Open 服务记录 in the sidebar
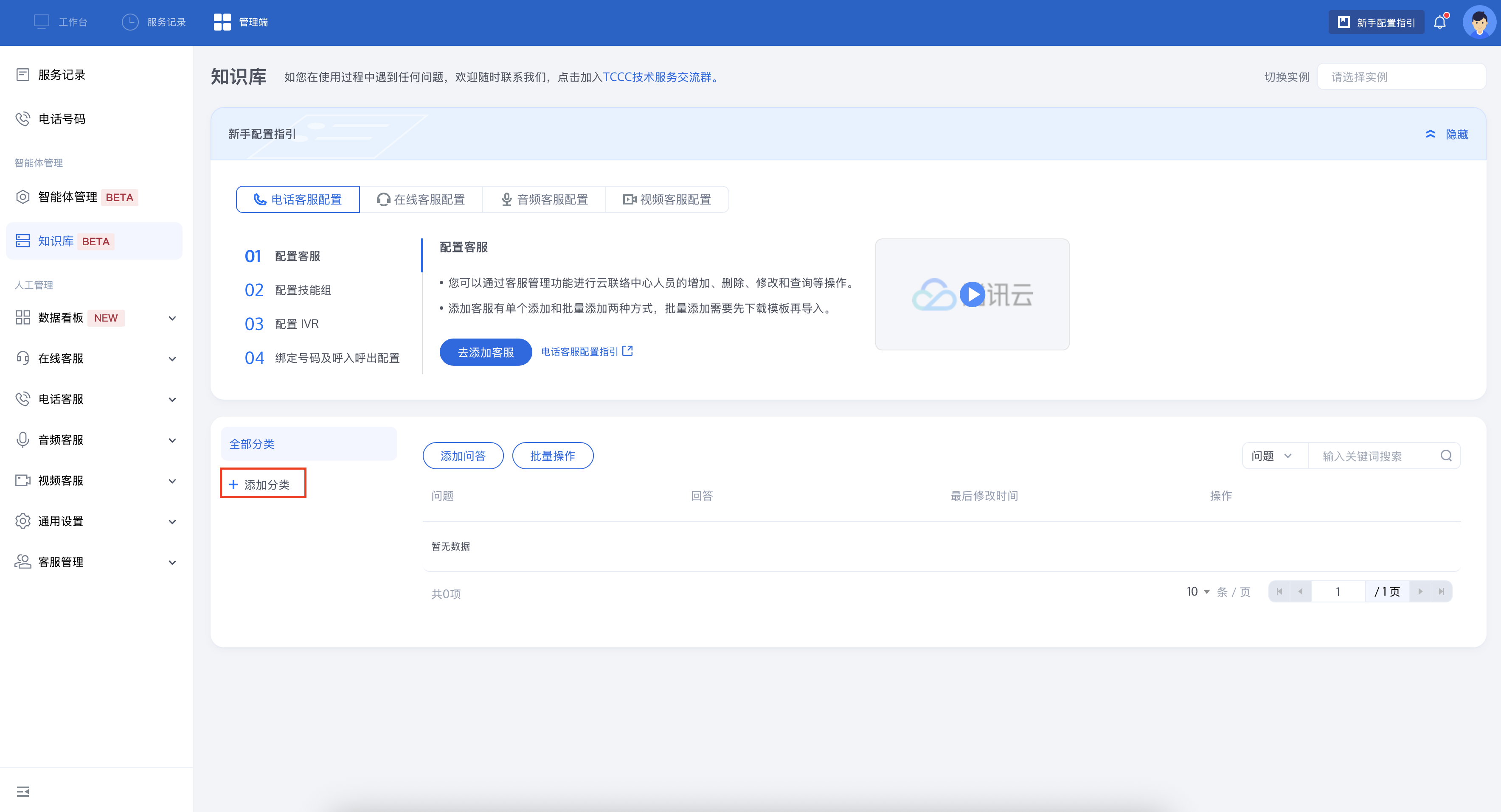The image size is (1501, 812). 61,75
